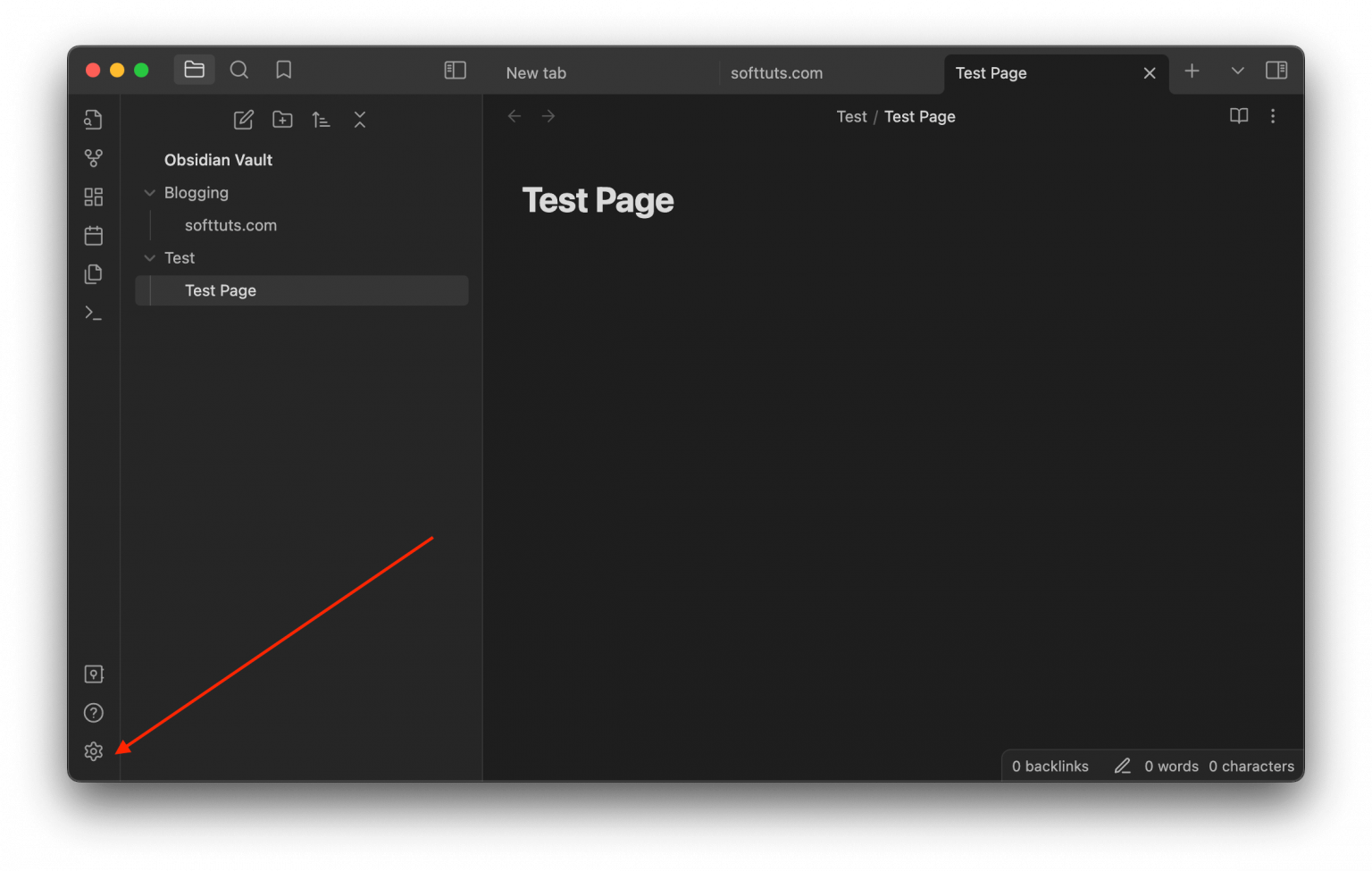Screen dimensions: 1372x871
Task: Collapse the Test folder chevron
Action: (x=150, y=258)
